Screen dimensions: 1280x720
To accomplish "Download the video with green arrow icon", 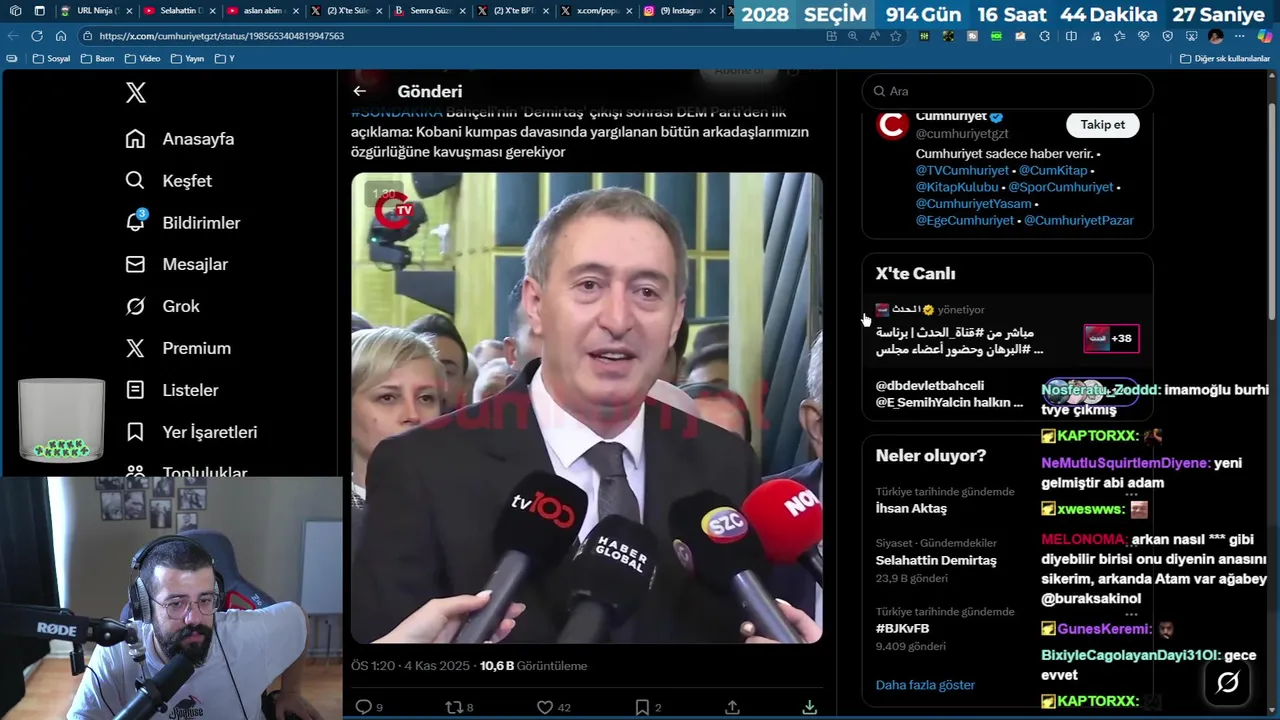I will click(x=809, y=707).
